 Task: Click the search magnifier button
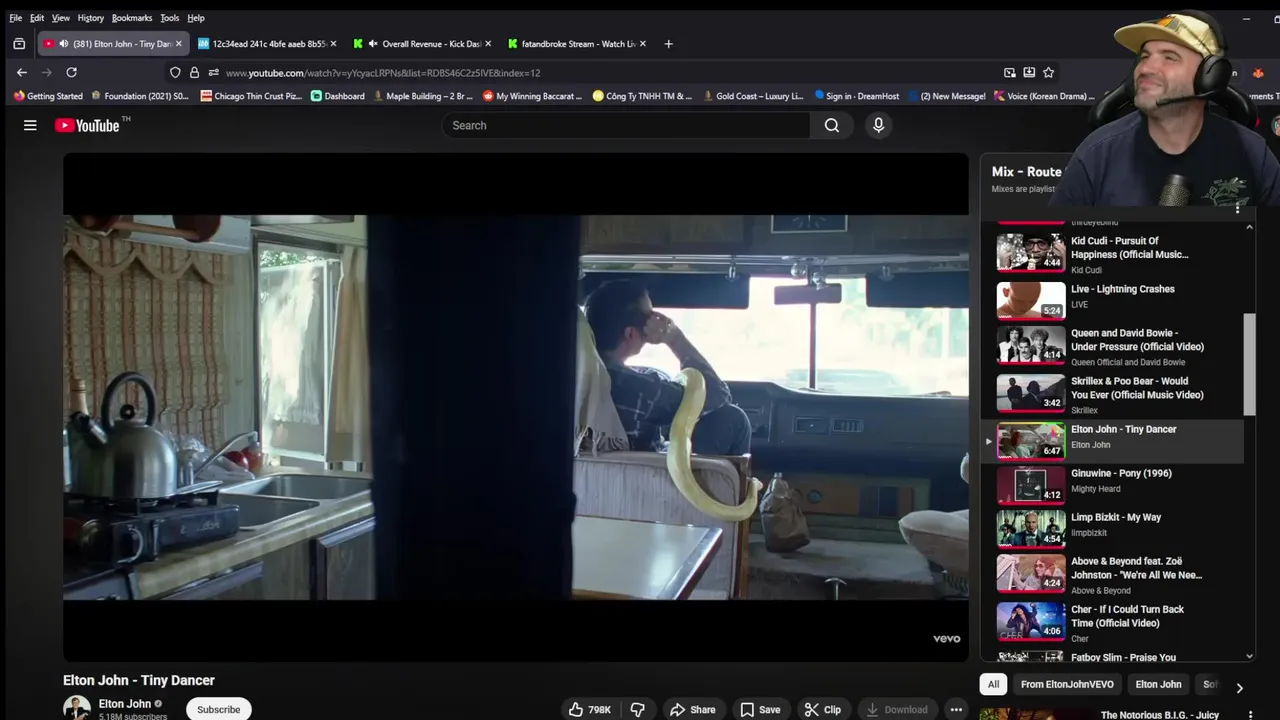(832, 125)
